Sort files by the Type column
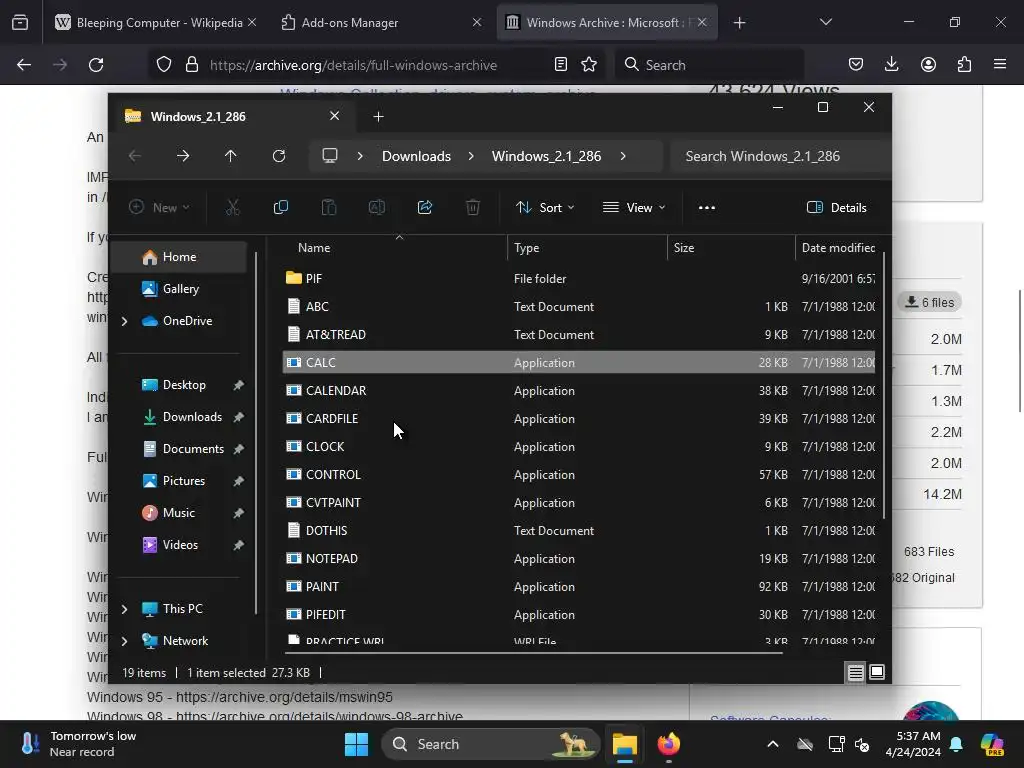The image size is (1024, 768). [587, 248]
